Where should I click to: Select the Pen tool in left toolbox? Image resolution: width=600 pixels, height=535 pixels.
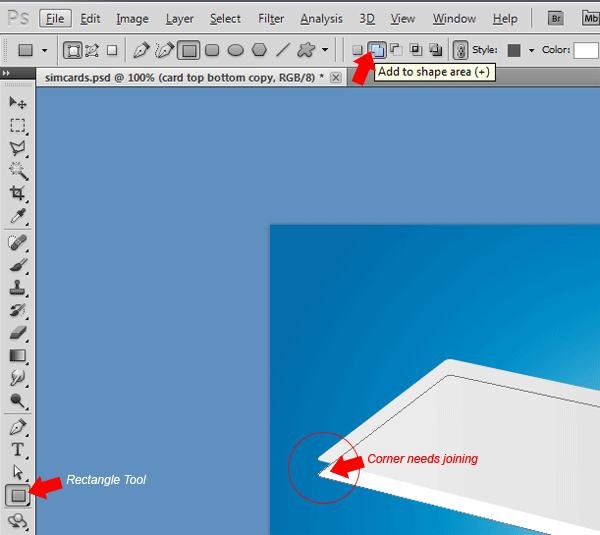pyautogui.click(x=18, y=427)
